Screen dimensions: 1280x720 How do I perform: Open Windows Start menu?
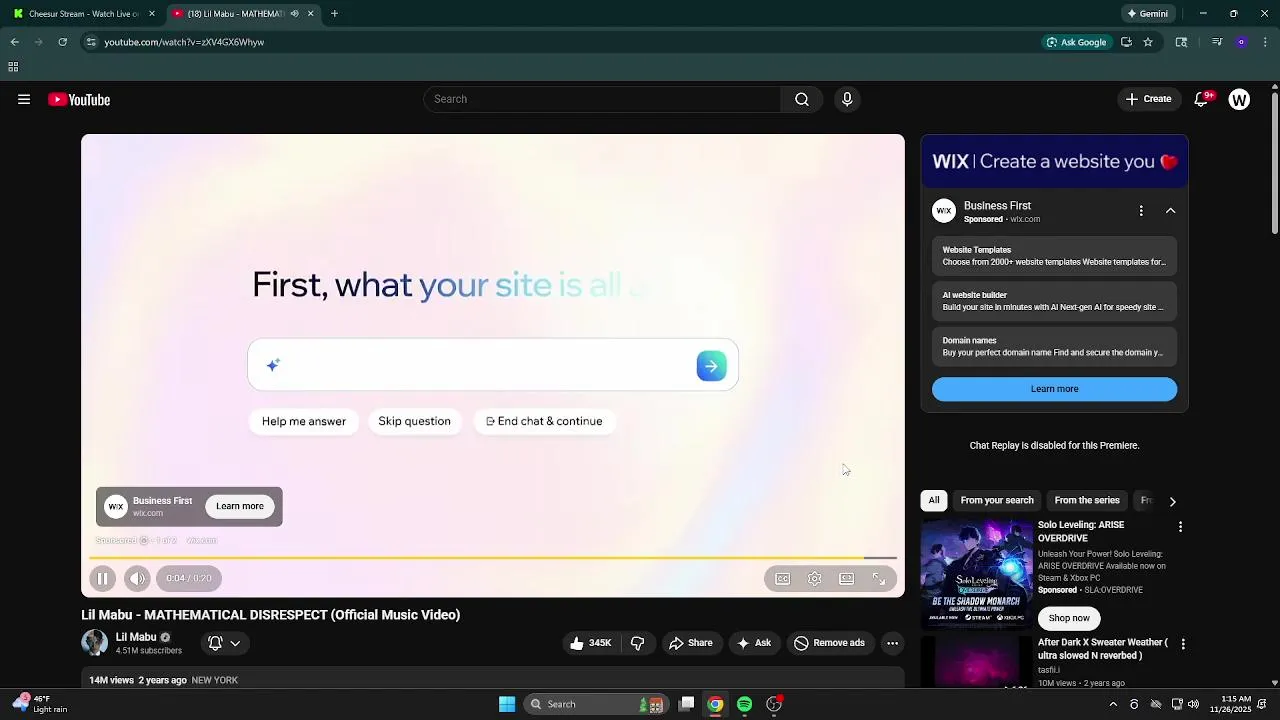tap(507, 704)
